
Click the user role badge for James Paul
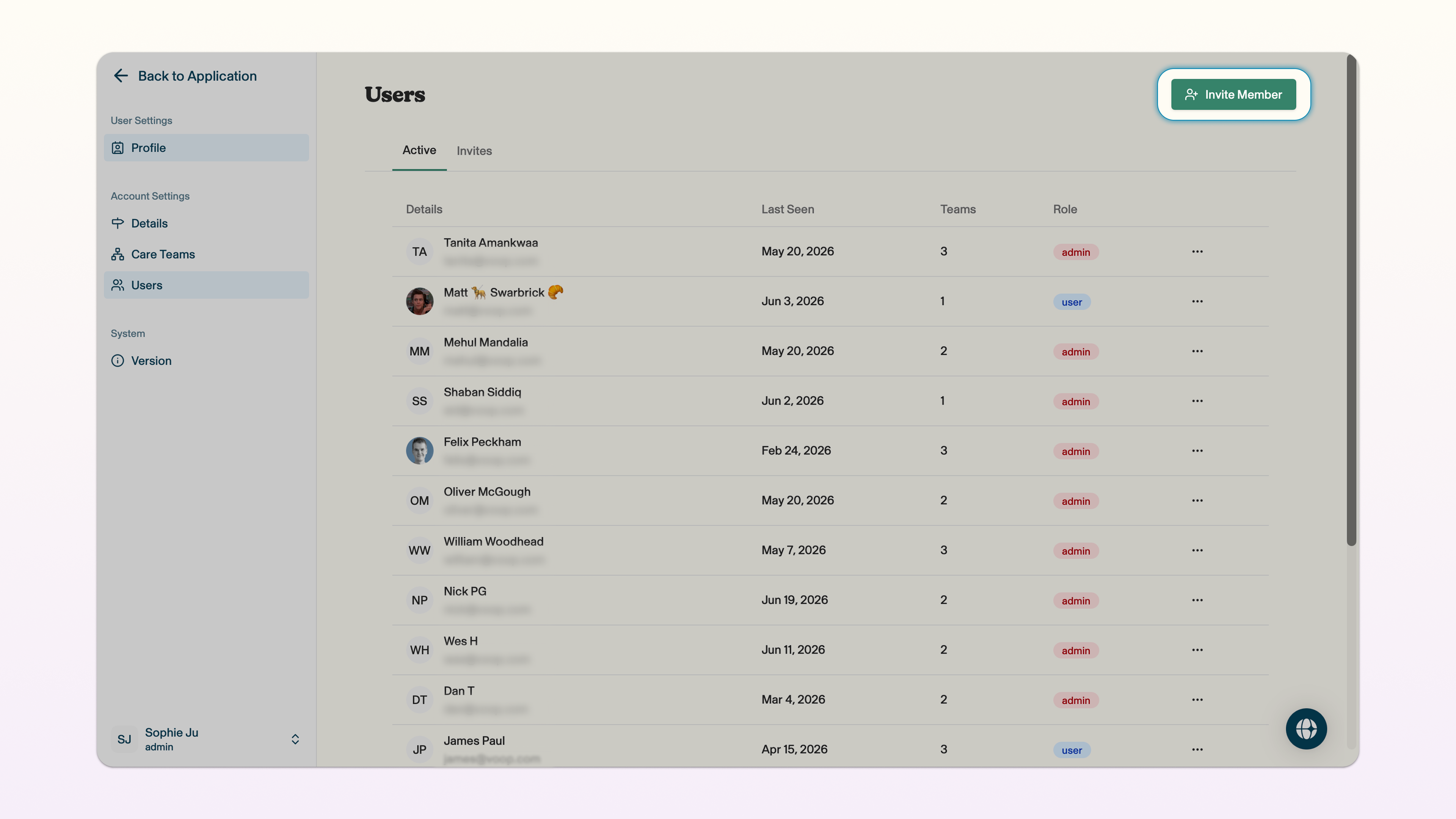[1072, 750]
